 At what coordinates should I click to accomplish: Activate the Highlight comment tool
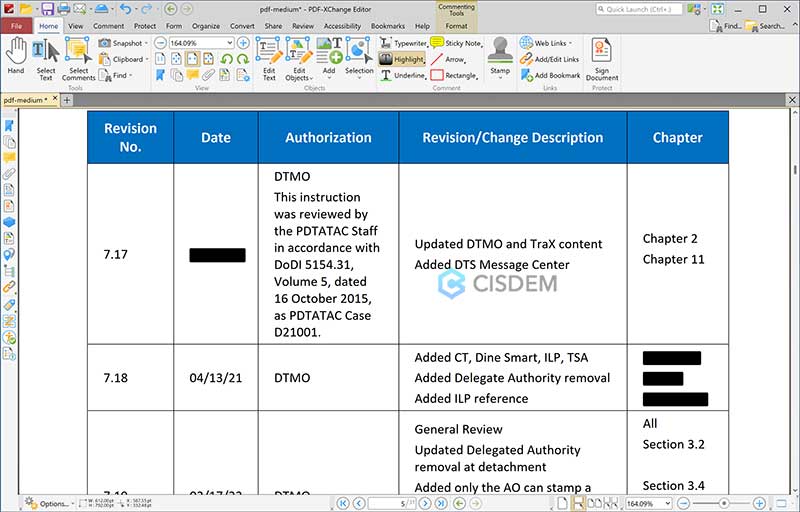402,59
